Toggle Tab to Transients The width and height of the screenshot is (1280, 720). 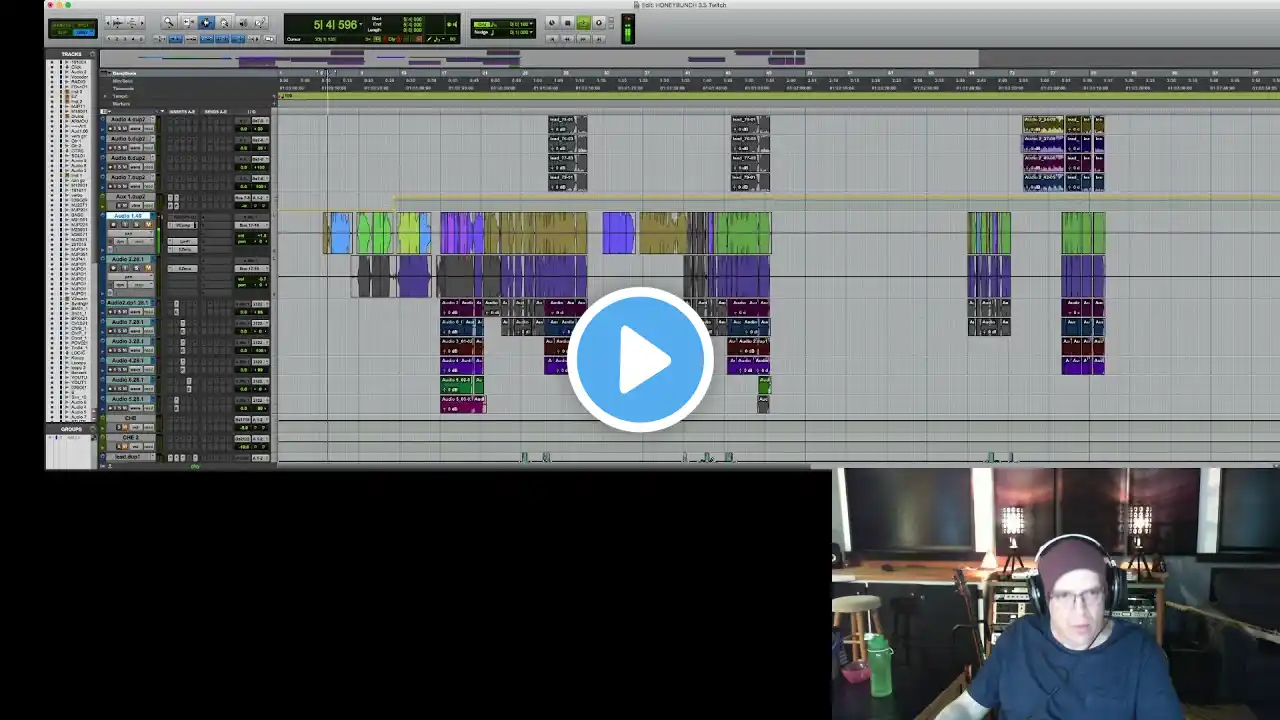point(174,39)
